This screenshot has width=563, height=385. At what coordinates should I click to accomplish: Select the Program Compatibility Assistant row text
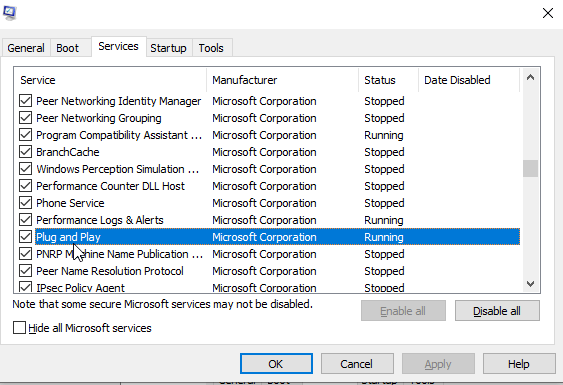point(119,135)
